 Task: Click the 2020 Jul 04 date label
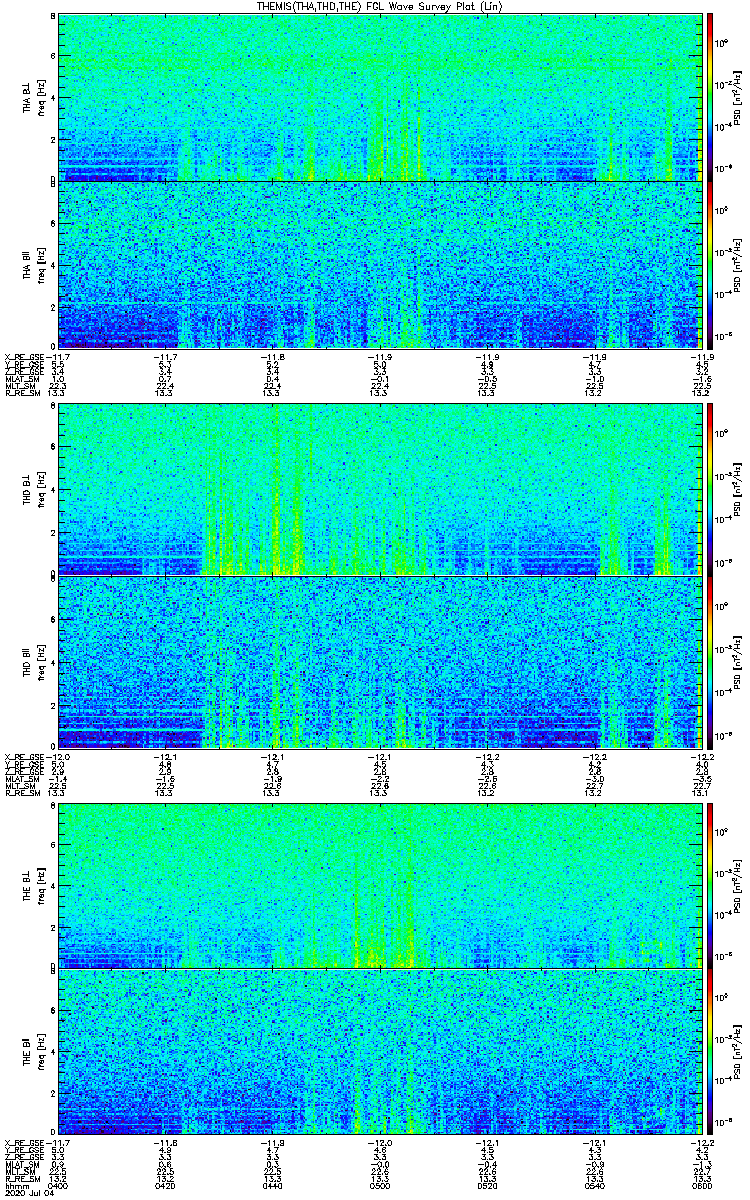(26, 1193)
